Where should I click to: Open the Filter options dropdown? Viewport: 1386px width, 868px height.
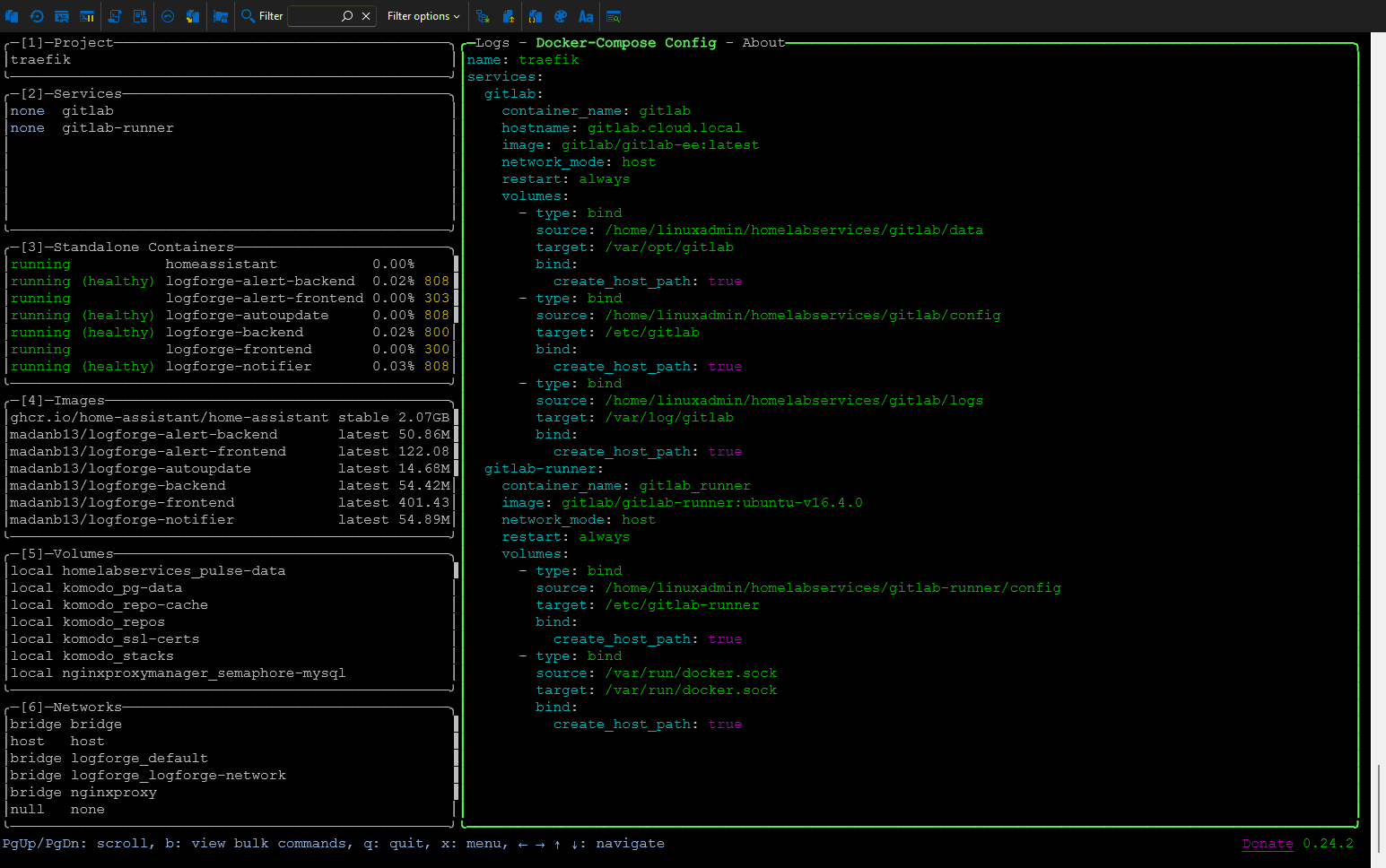coord(423,16)
